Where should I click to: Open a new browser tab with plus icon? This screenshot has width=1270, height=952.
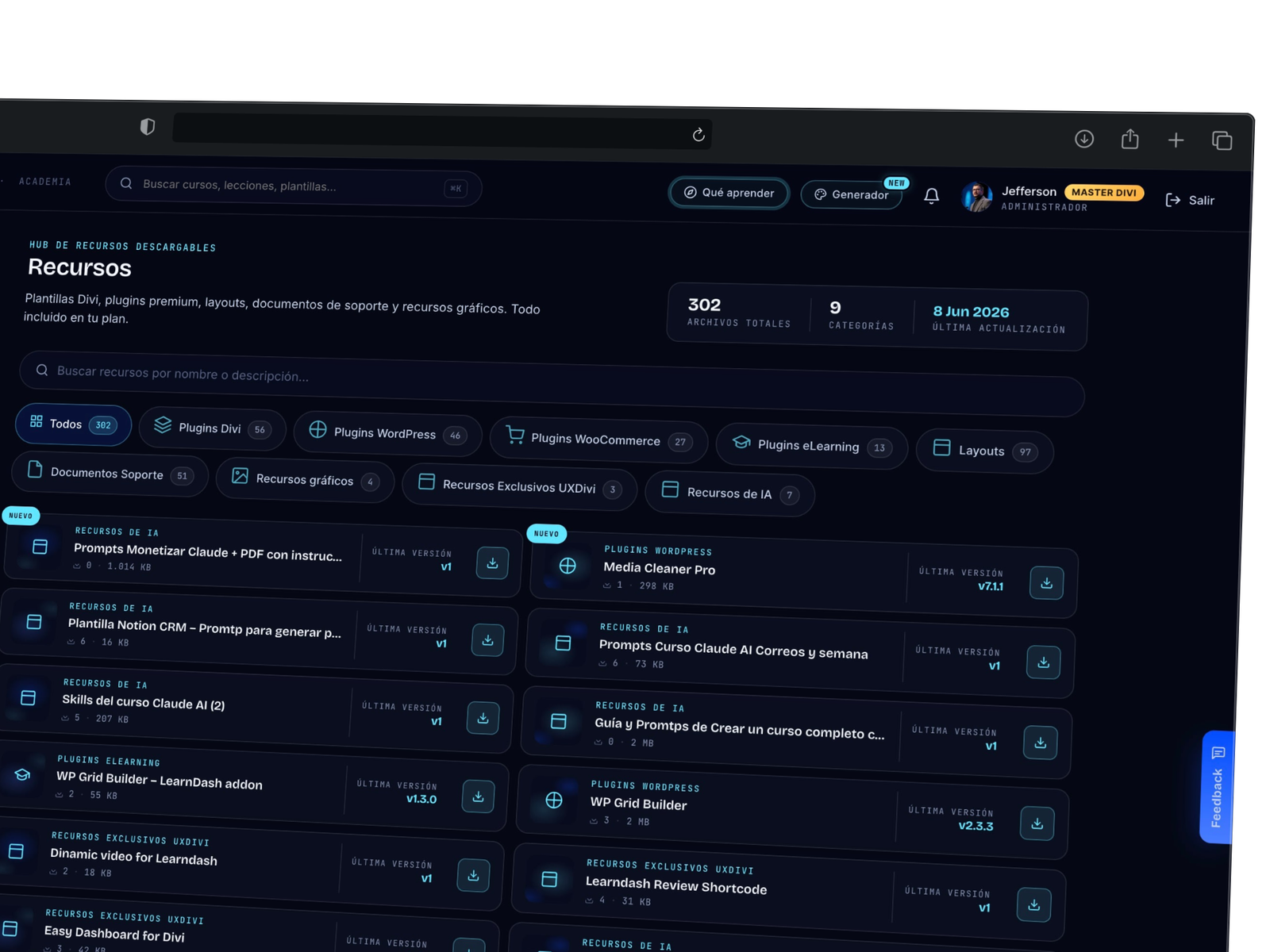[1176, 140]
